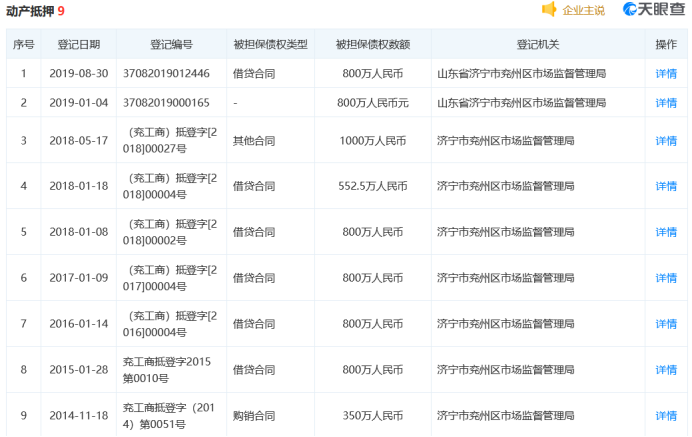Open 详情 for registration 37082019000165

coord(665,103)
